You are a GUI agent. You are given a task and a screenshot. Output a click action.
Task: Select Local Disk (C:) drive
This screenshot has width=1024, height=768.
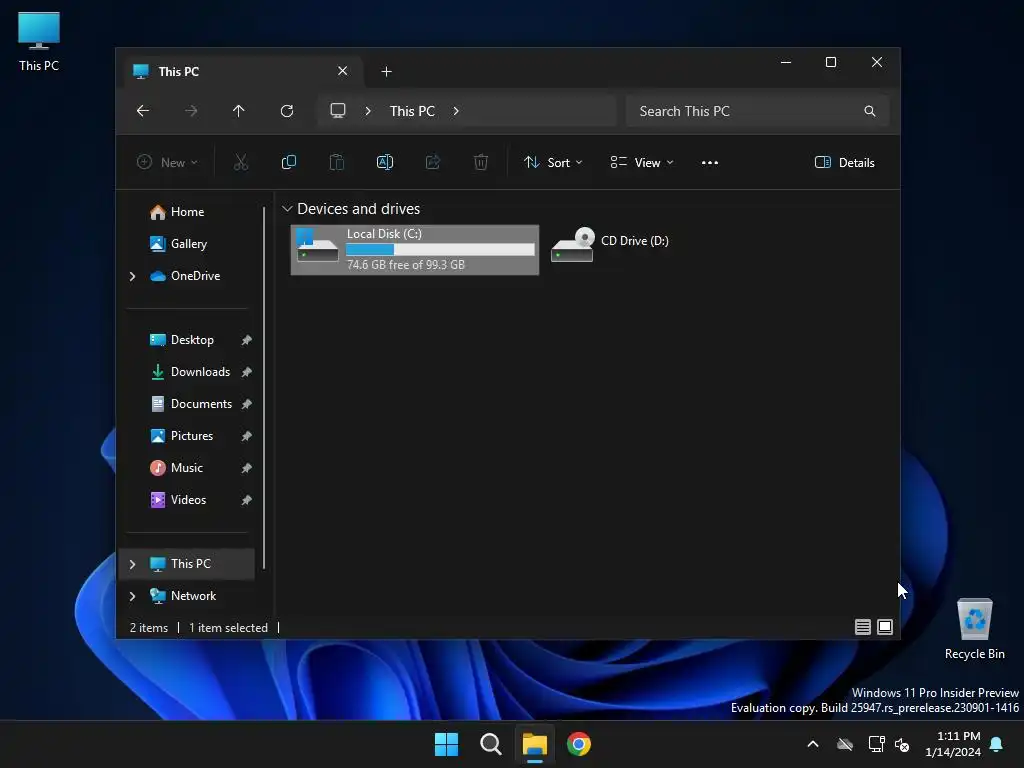pos(415,249)
